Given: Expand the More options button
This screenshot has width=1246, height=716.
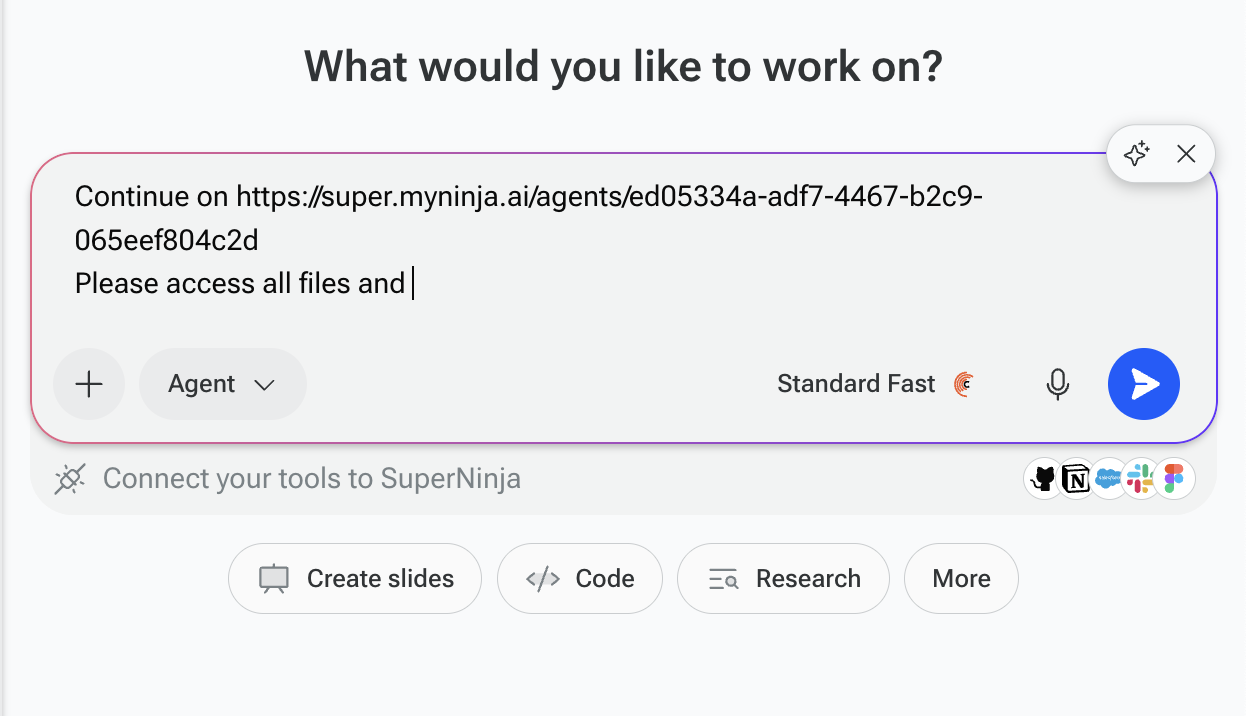Looking at the screenshot, I should pos(961,579).
